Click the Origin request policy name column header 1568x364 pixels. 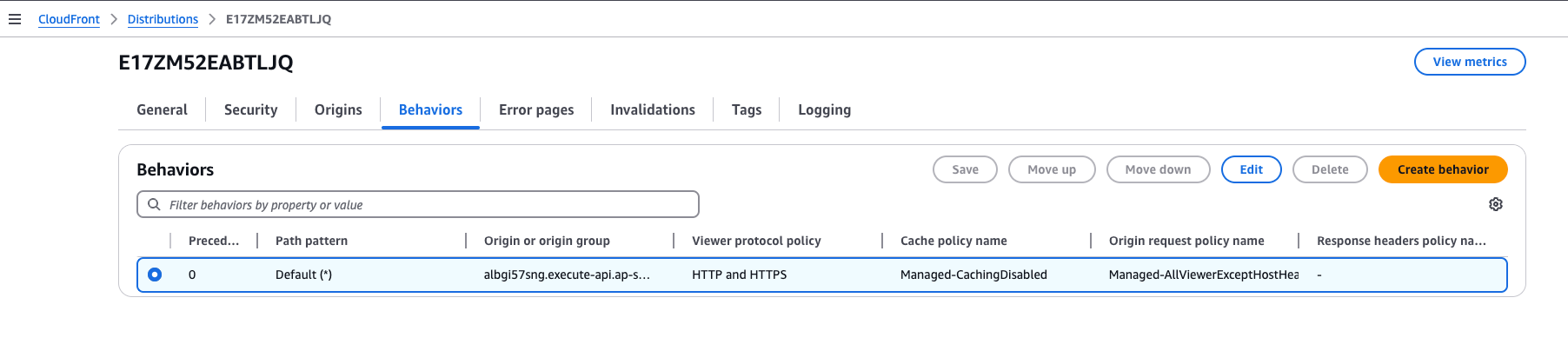pos(1186,241)
